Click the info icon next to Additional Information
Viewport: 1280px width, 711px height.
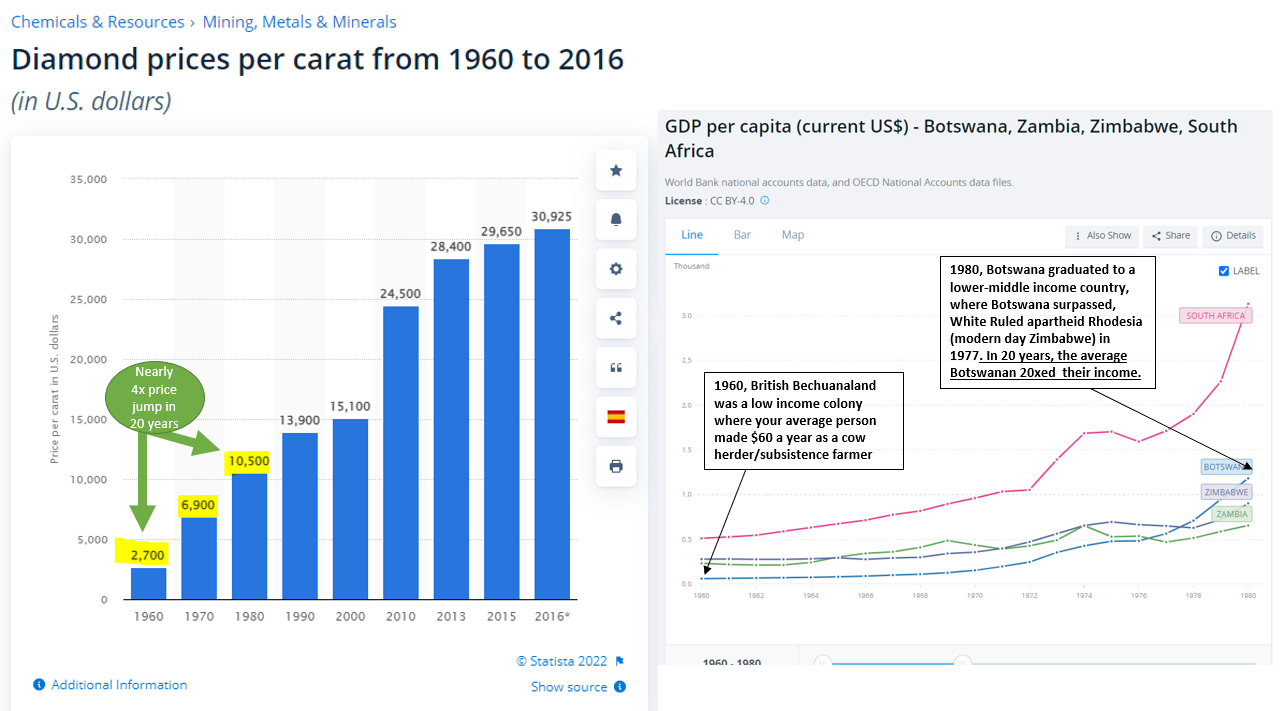[38, 684]
